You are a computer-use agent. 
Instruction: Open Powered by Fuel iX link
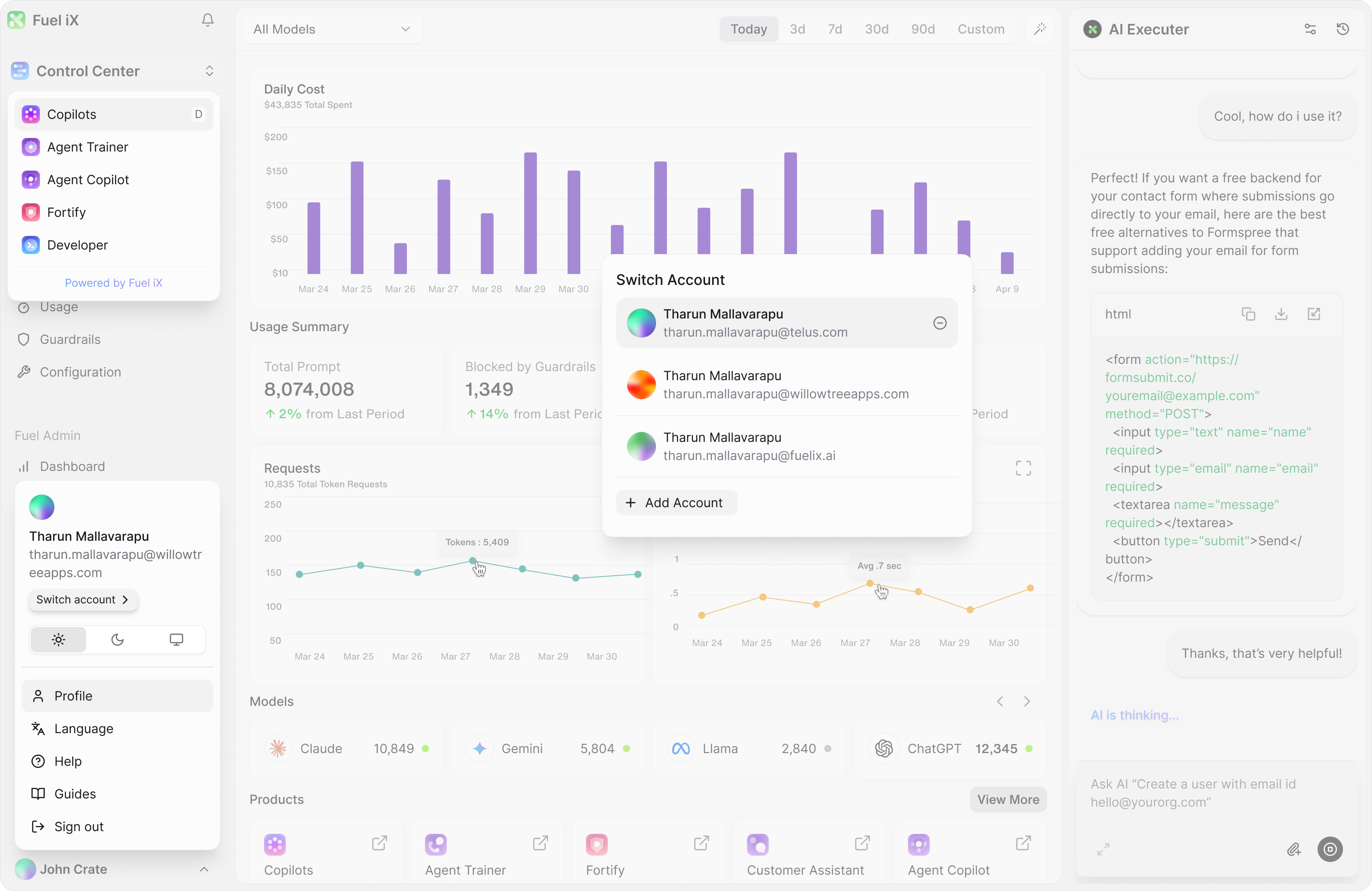113,283
